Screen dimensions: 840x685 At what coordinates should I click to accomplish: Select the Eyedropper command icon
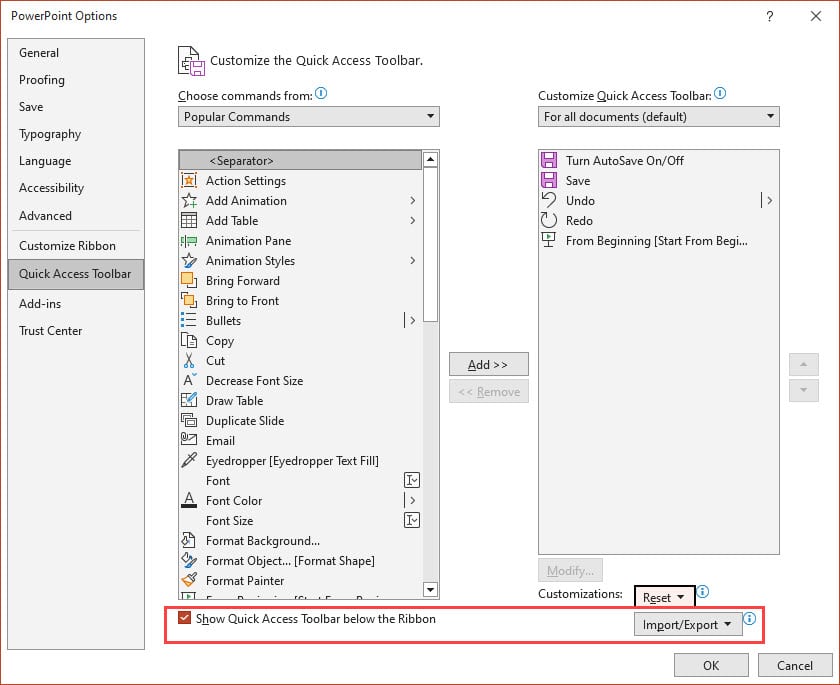190,461
